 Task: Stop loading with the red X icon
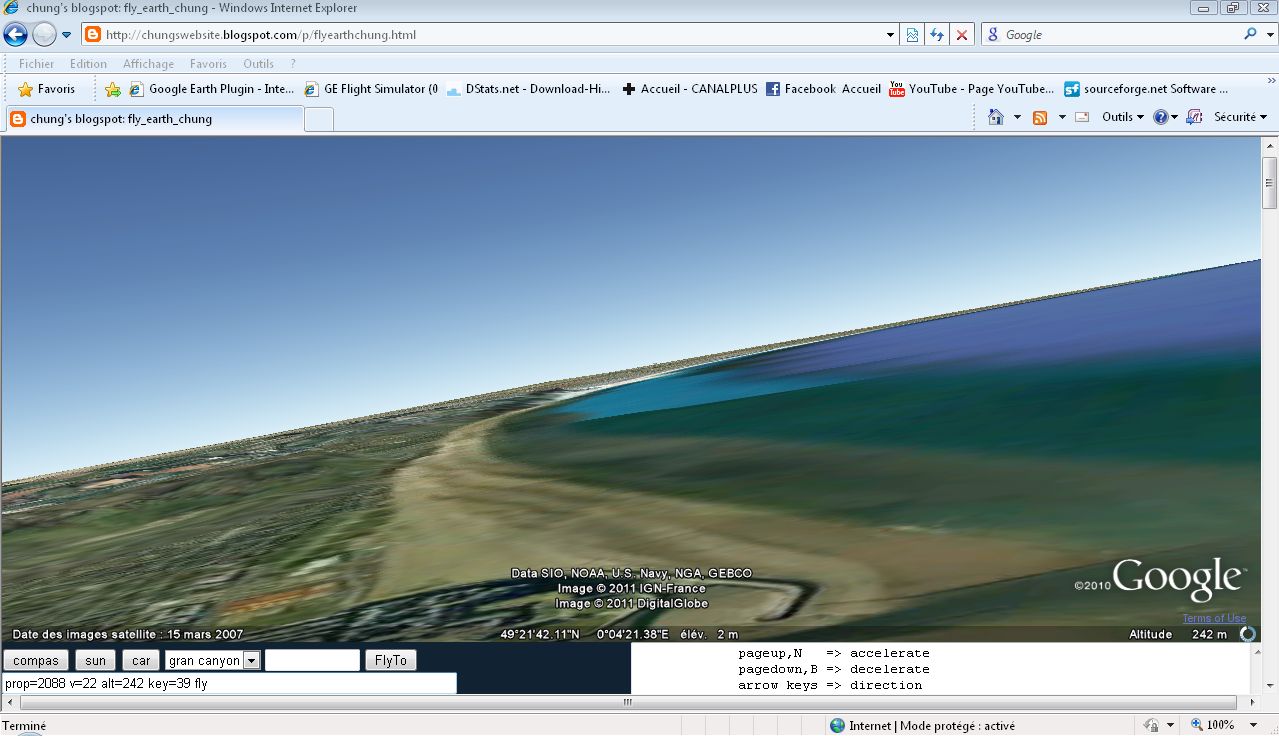click(x=962, y=35)
